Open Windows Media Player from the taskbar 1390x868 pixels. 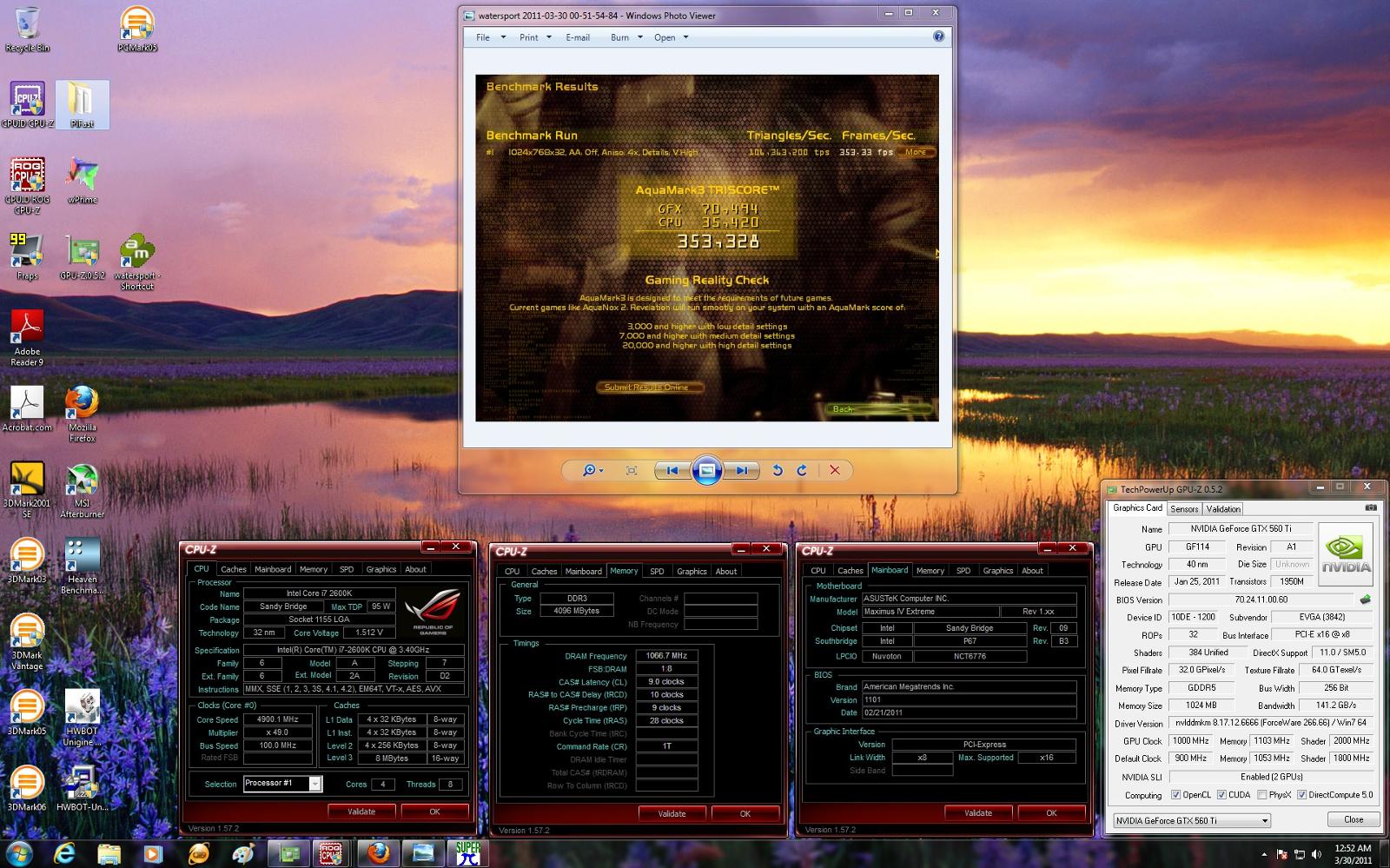click(153, 853)
